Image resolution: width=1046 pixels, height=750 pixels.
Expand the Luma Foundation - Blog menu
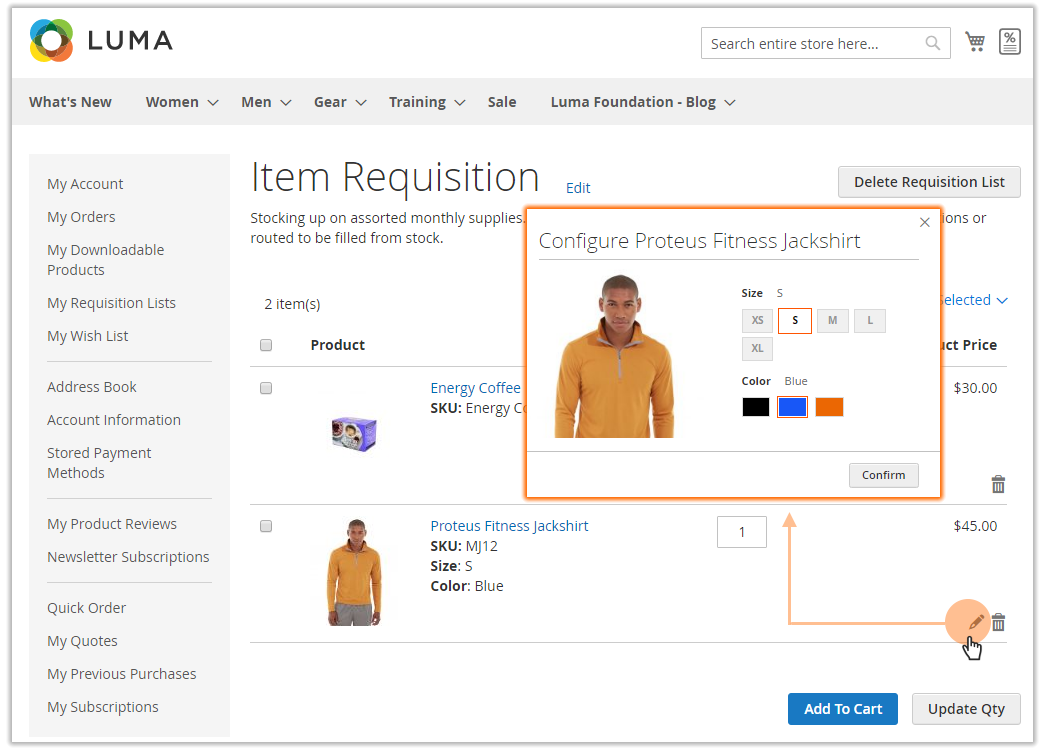(x=642, y=102)
